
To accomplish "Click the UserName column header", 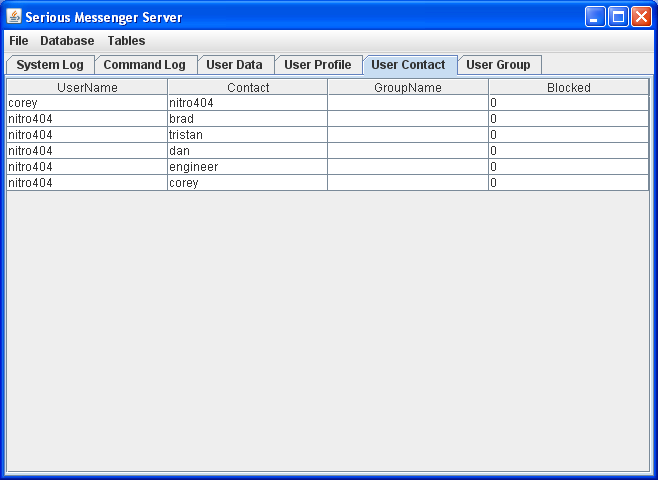I will coord(87,88).
